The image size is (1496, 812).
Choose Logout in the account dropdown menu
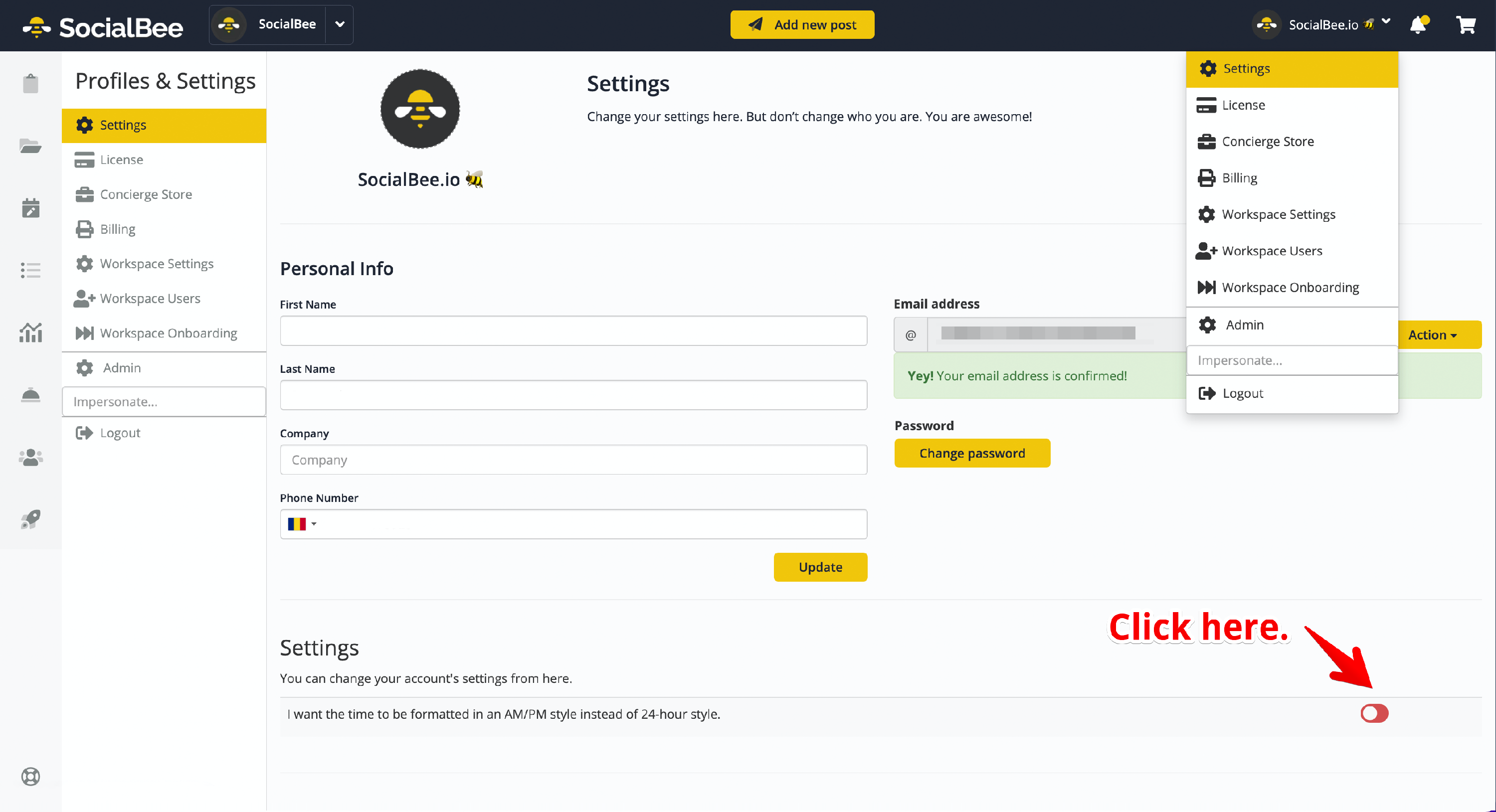[1292, 393]
